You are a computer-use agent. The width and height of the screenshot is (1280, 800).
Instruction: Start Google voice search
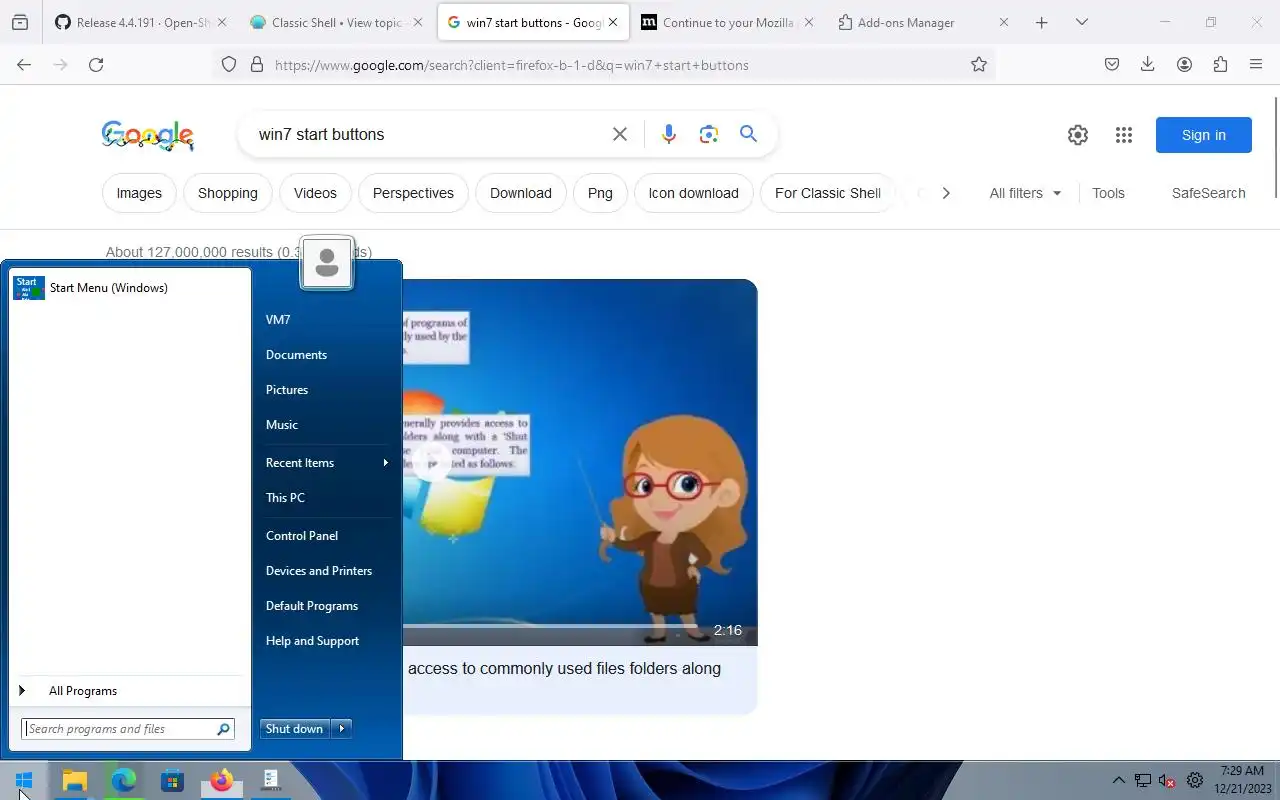point(669,134)
